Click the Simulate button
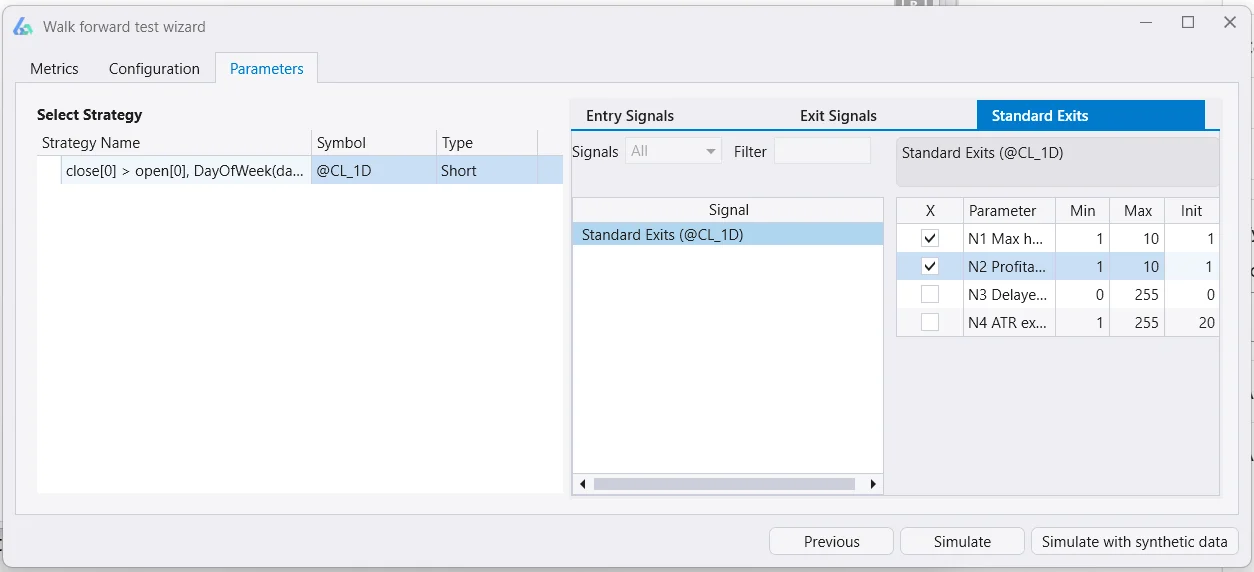The width and height of the screenshot is (1254, 572). [x=962, y=541]
